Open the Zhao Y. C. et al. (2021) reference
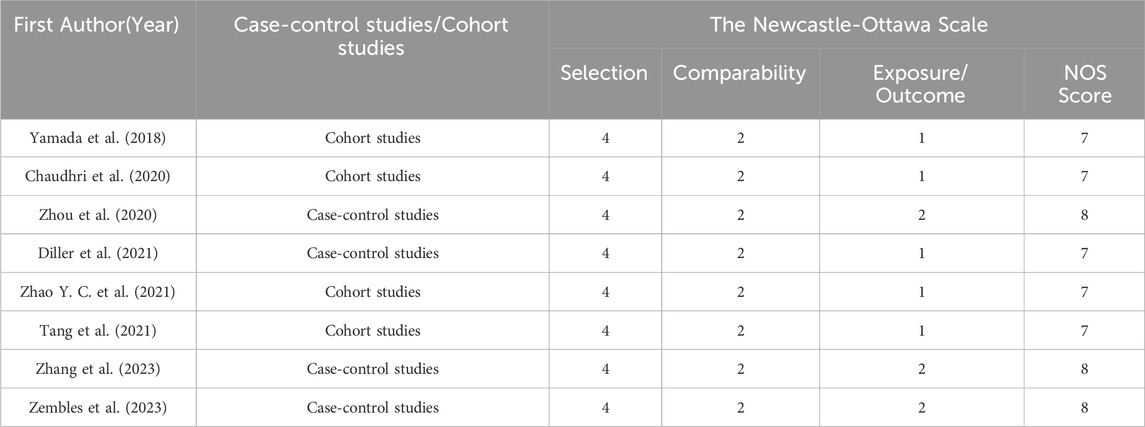Viewport: 1145px width, 427px height. pos(97,292)
